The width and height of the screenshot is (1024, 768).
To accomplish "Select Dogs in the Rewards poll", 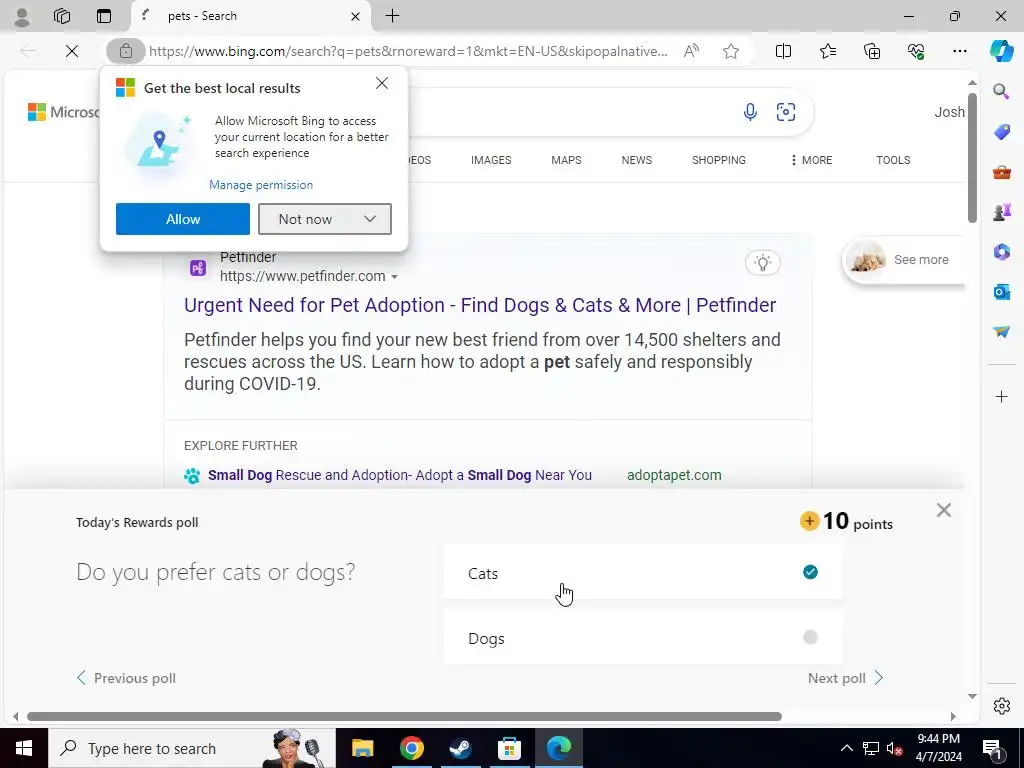I will pos(643,637).
